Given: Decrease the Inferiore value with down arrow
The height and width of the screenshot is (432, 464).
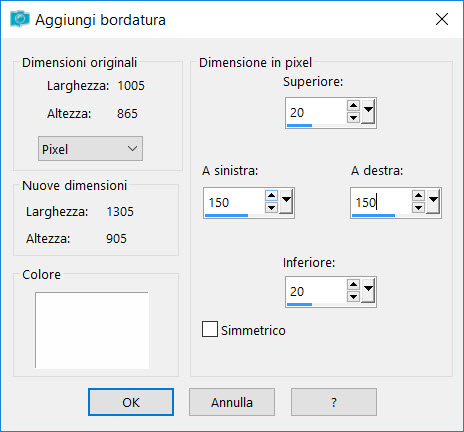Looking at the screenshot, I should coord(353,296).
